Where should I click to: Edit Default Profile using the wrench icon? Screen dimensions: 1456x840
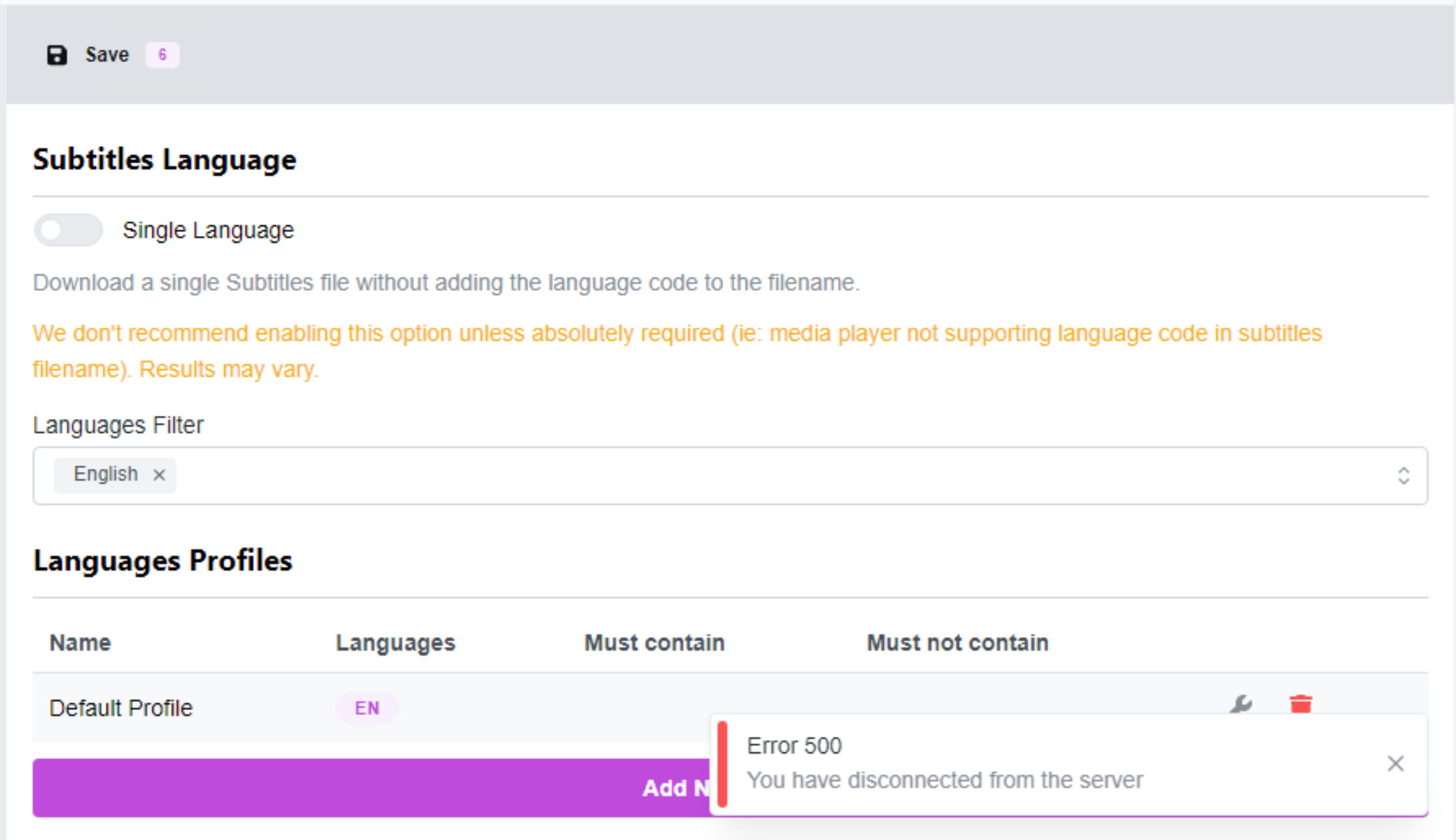pos(1241,705)
